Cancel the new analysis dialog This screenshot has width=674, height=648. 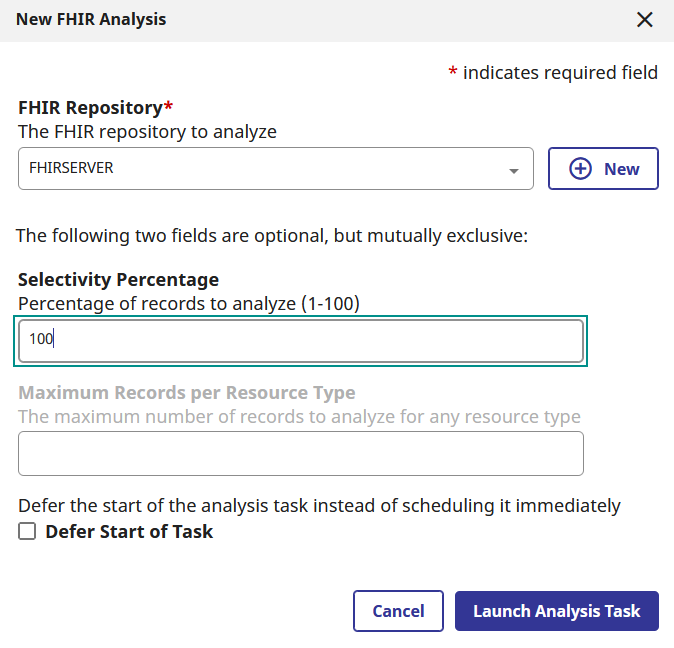click(398, 611)
